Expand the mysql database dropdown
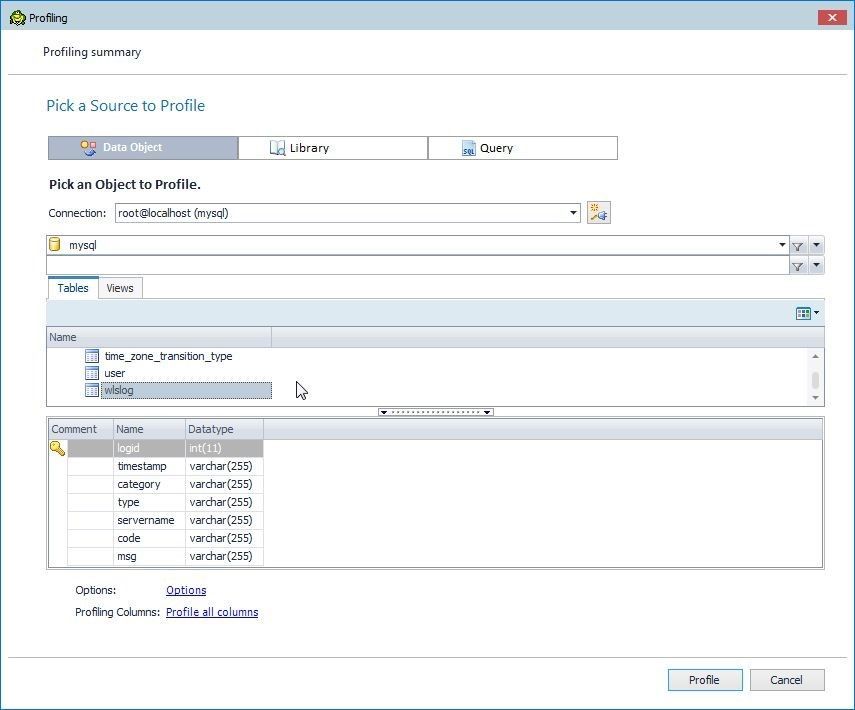Screen dimensions: 855x710 point(782,245)
